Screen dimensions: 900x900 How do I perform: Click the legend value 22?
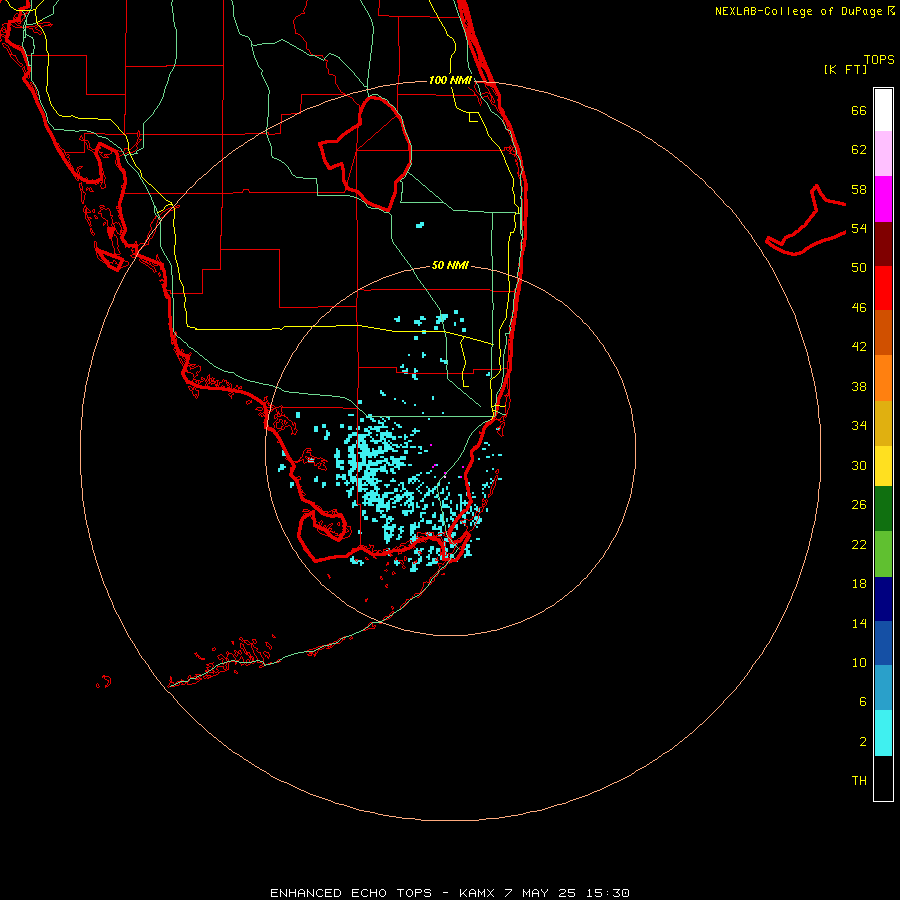(859, 544)
